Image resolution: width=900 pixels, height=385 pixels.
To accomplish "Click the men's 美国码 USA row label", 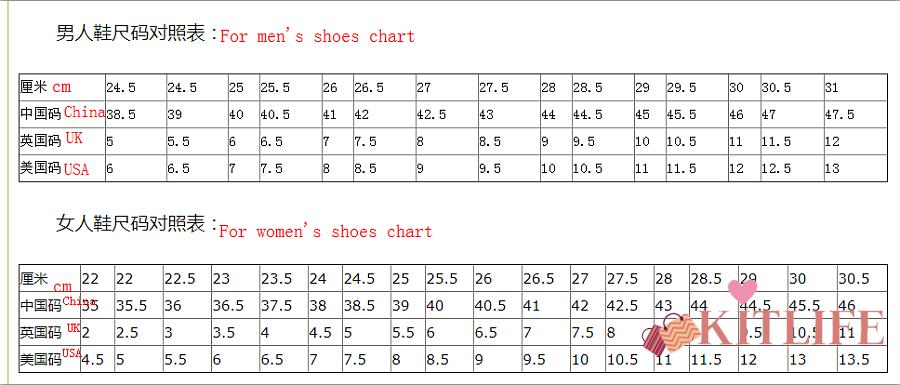I will (x=63, y=168).
